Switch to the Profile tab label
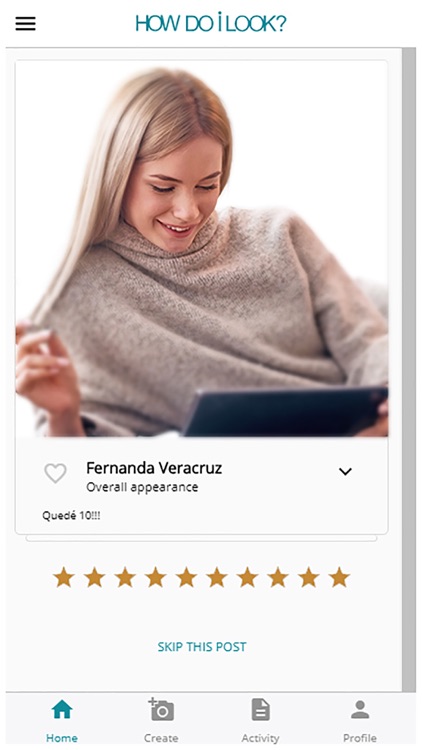This screenshot has height=750, width=422. tap(360, 738)
